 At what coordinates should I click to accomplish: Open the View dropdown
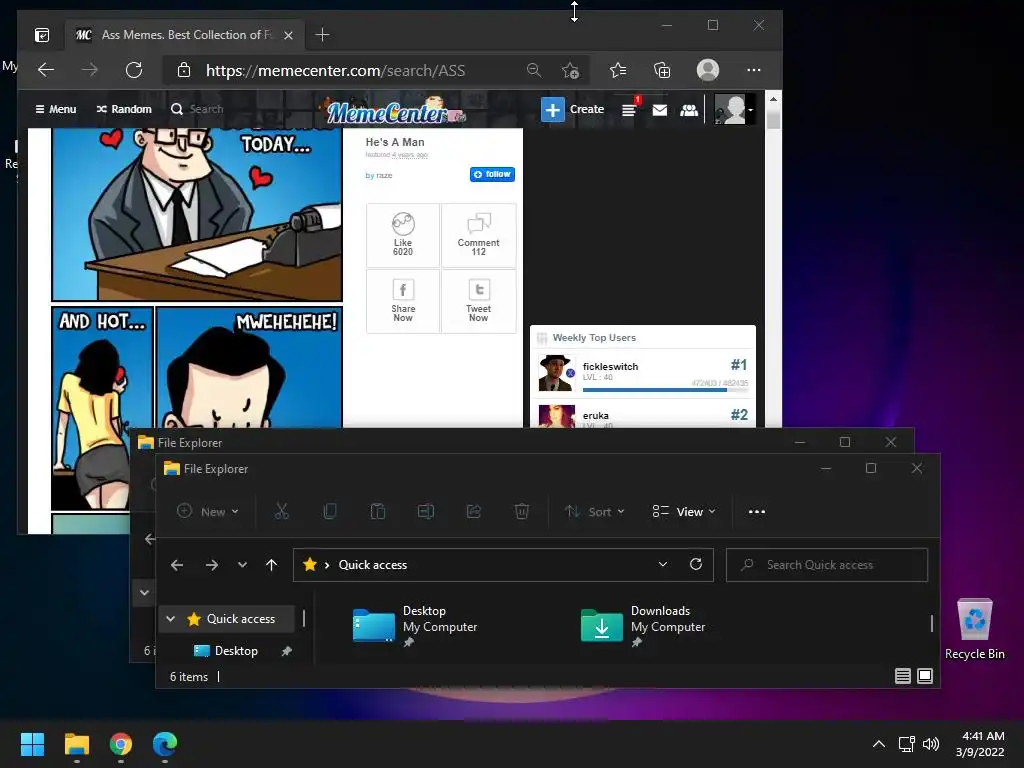tap(684, 511)
